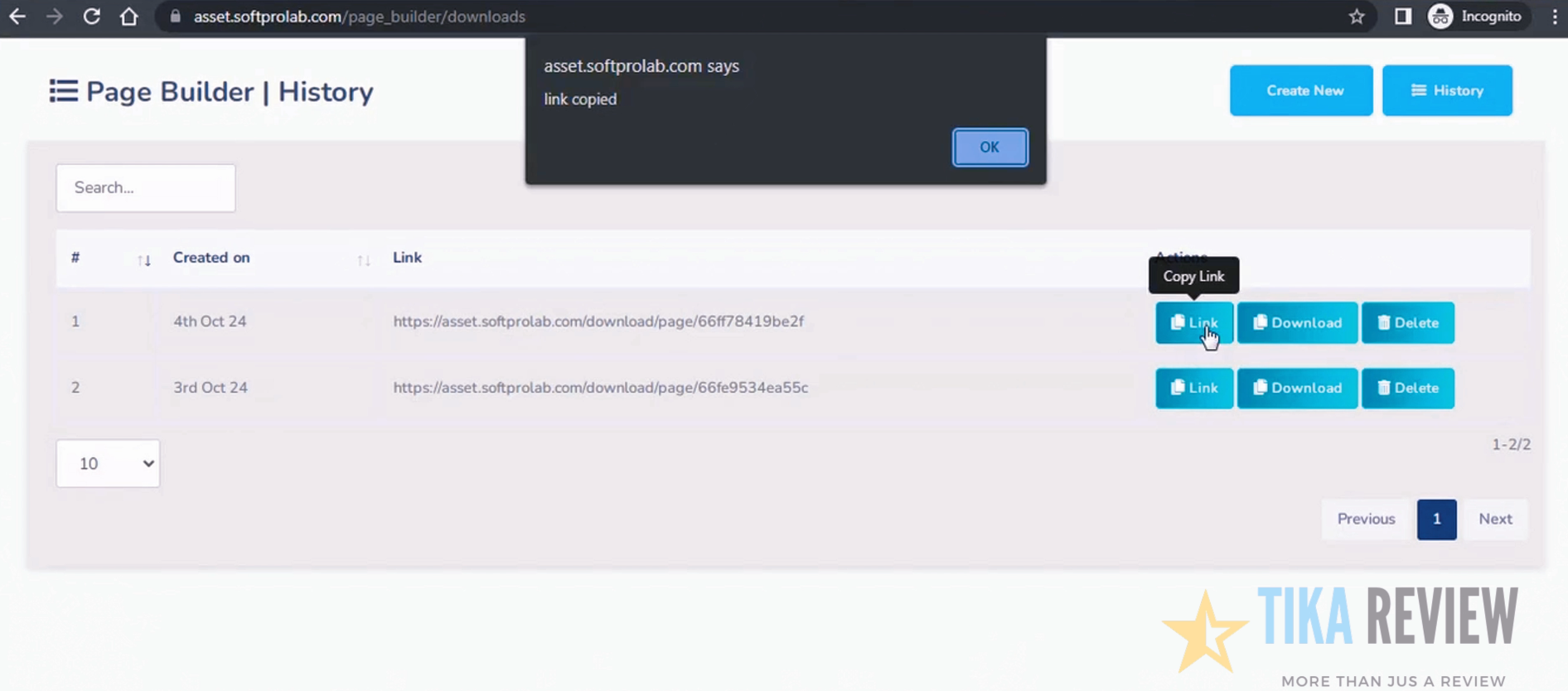Click the site lock icon in address bar
1568x691 pixels.
coord(175,17)
